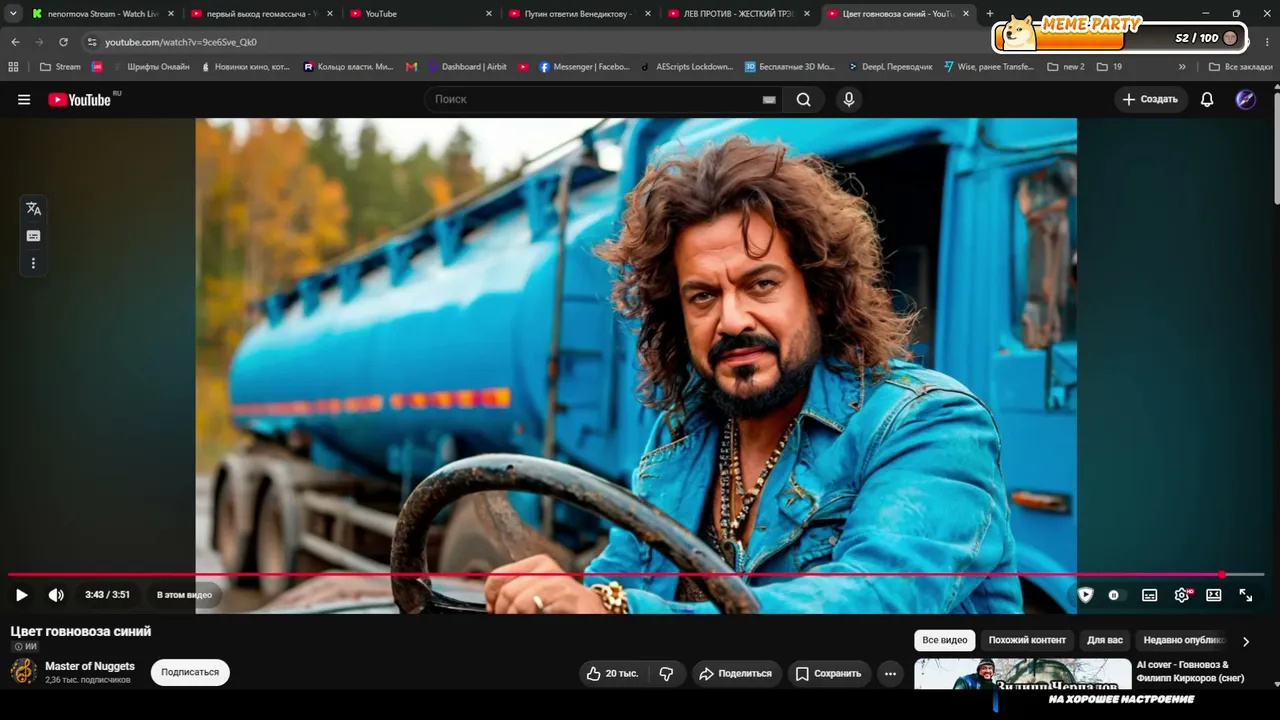This screenshot has width=1280, height=720.
Task: Open the Messenger | Facebook bookmark
Action: tap(585, 67)
